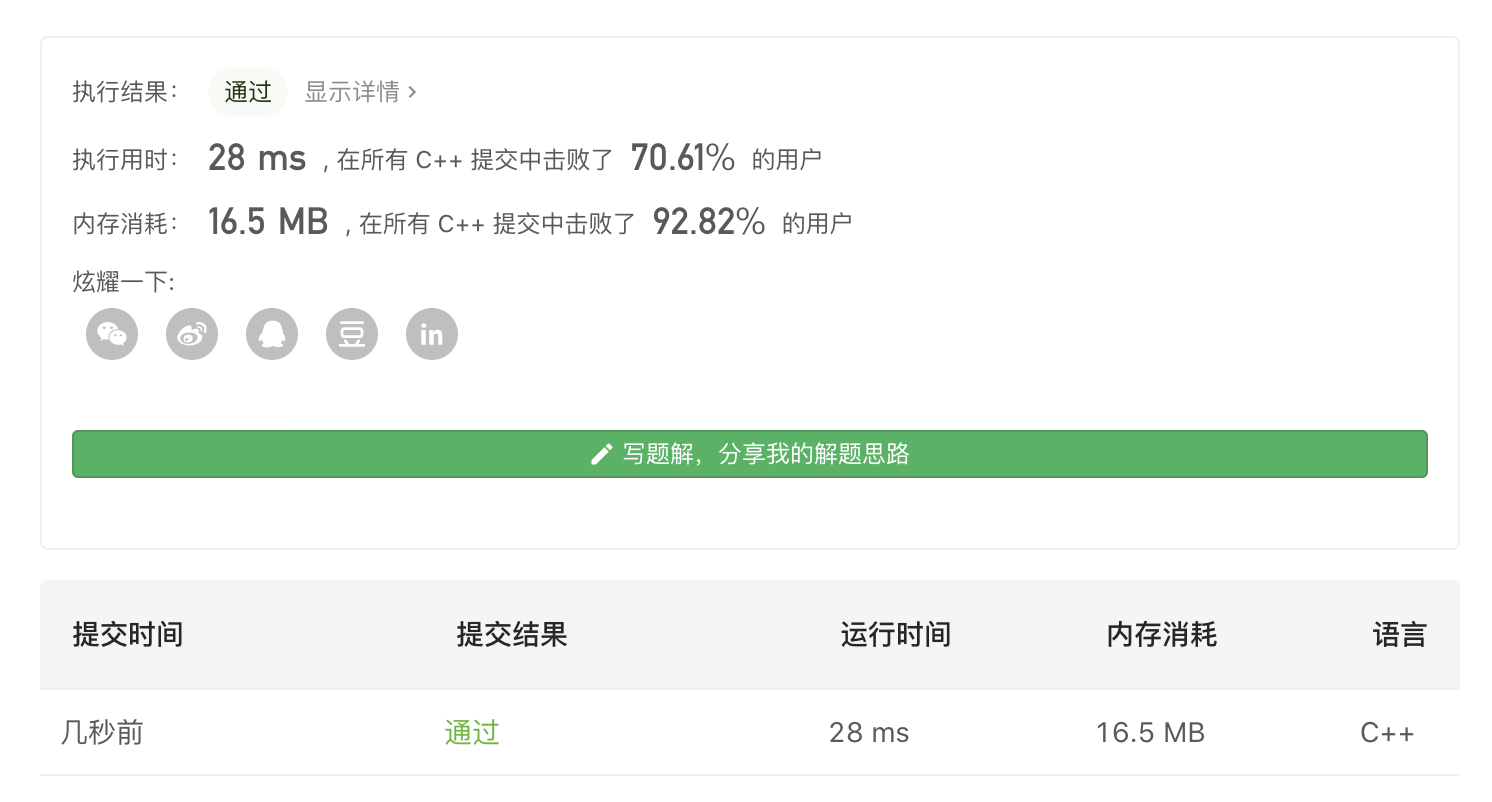Image resolution: width=1492 pixels, height=802 pixels.
Task: Click the 语言 column header
Action: [x=1399, y=634]
